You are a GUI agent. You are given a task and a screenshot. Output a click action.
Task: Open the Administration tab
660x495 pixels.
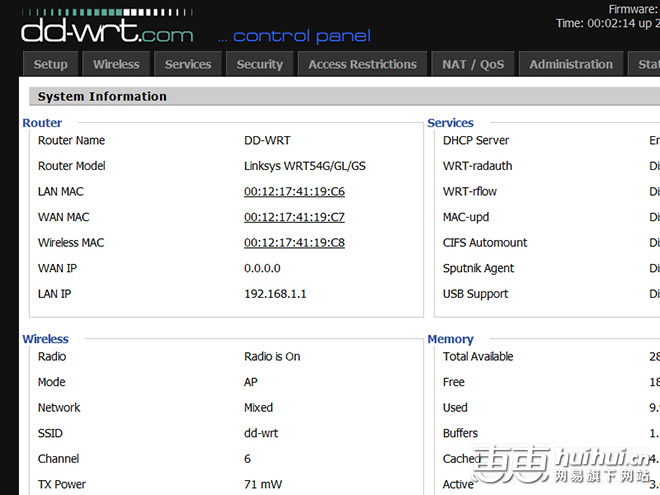[571, 64]
